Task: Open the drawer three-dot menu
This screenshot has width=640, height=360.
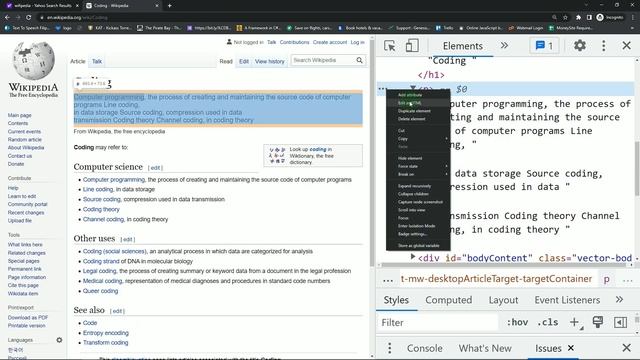Action: 389,348
